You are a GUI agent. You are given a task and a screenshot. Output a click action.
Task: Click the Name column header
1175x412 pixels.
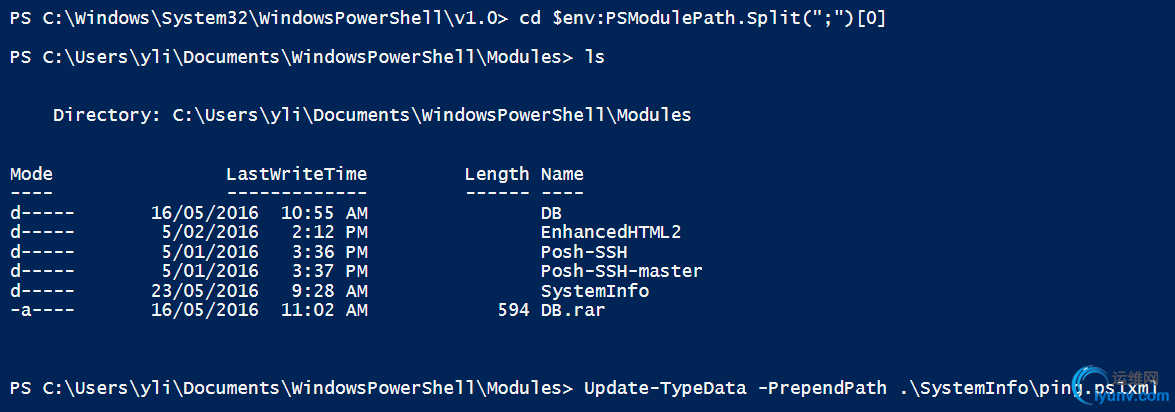pyautogui.click(x=562, y=174)
